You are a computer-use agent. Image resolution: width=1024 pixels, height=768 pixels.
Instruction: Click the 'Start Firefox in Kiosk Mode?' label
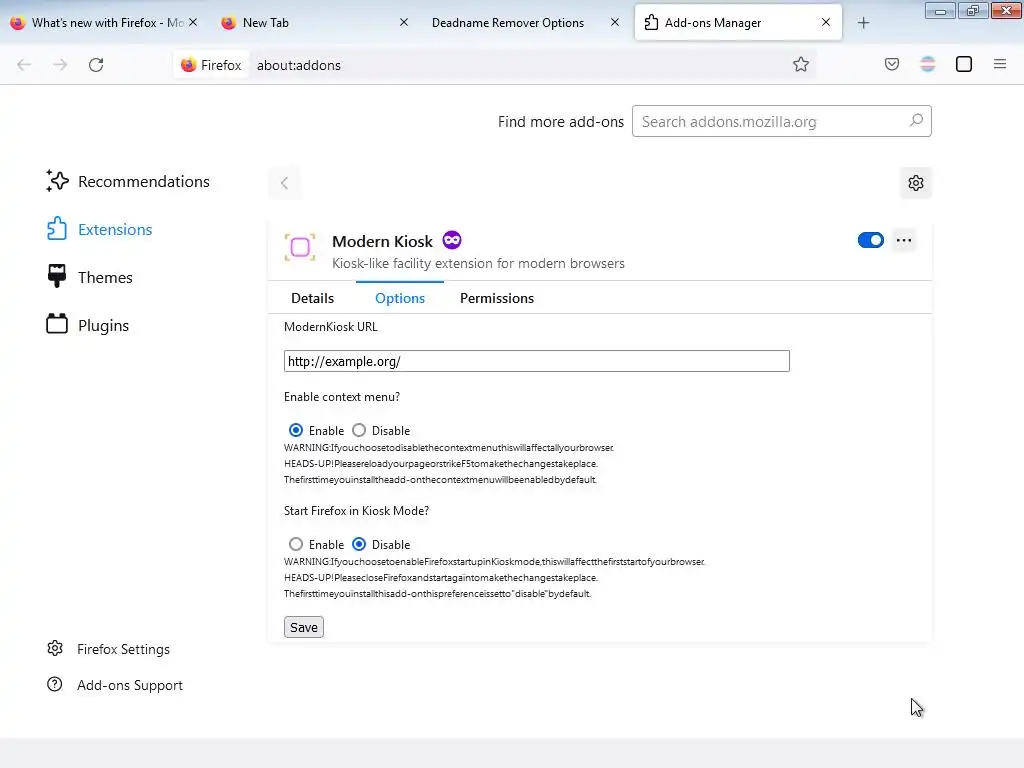356,511
